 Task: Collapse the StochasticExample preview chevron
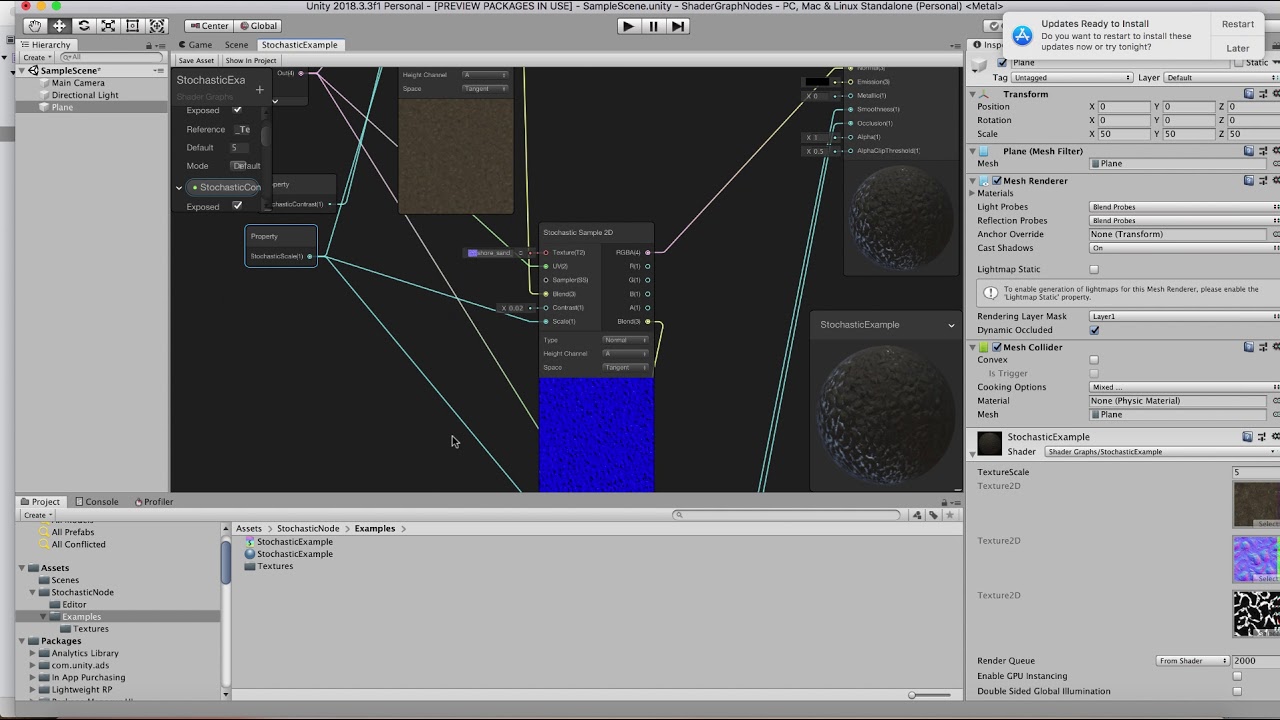tap(951, 325)
